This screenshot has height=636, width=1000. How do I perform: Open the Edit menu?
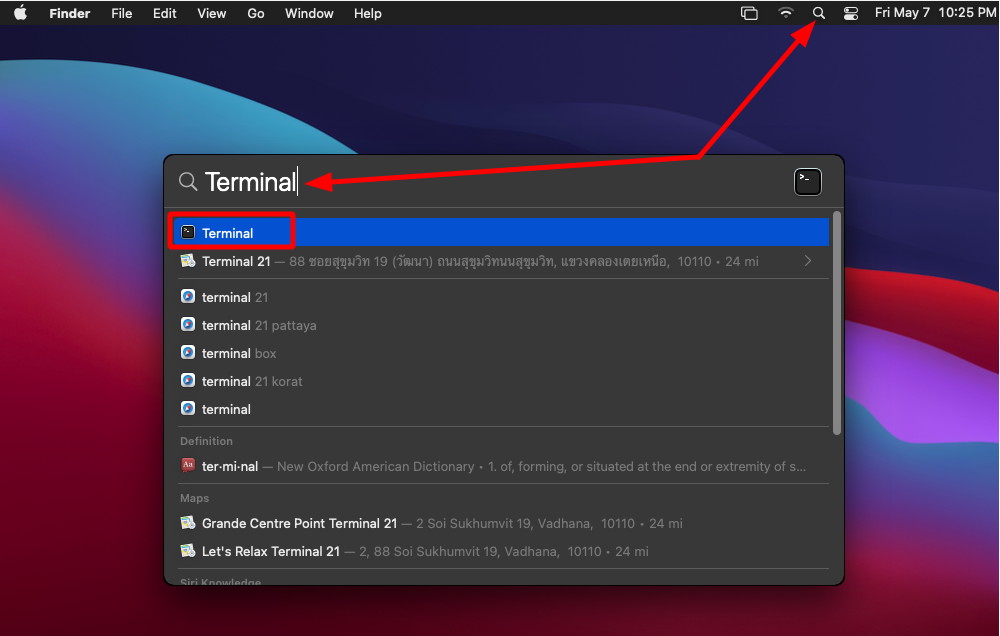[x=165, y=13]
